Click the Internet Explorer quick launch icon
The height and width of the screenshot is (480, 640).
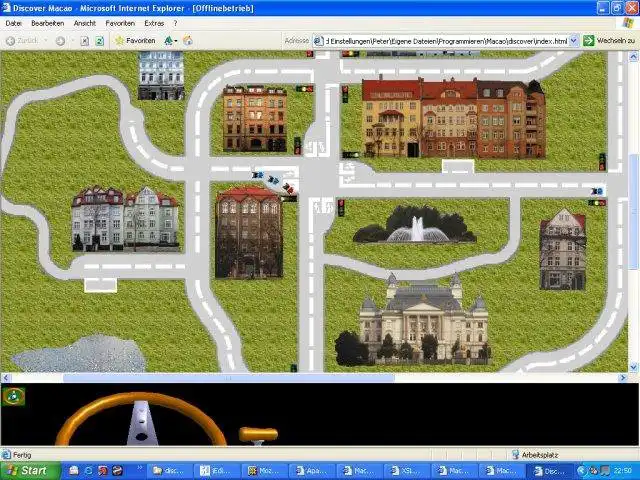[89, 471]
